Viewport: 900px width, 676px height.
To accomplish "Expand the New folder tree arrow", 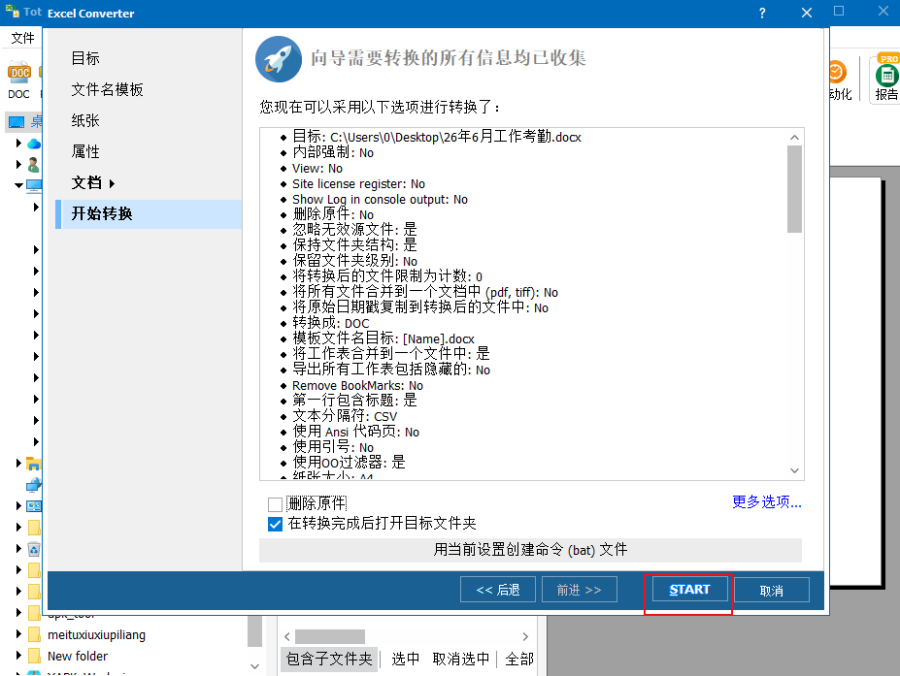I will coord(18,655).
